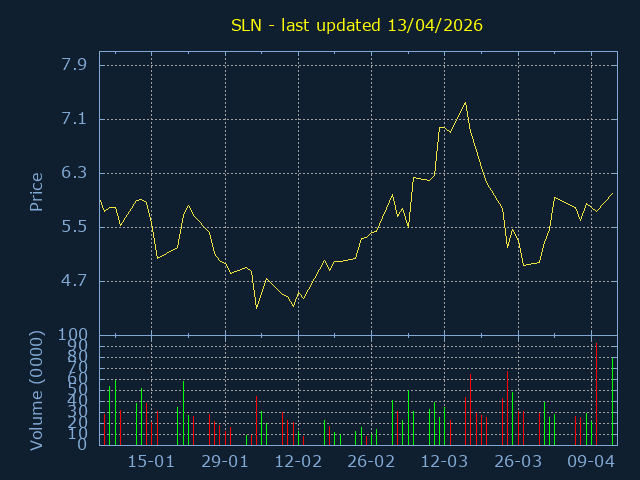Click the Price axis label
This screenshot has height=480, width=640.
tap(36, 192)
